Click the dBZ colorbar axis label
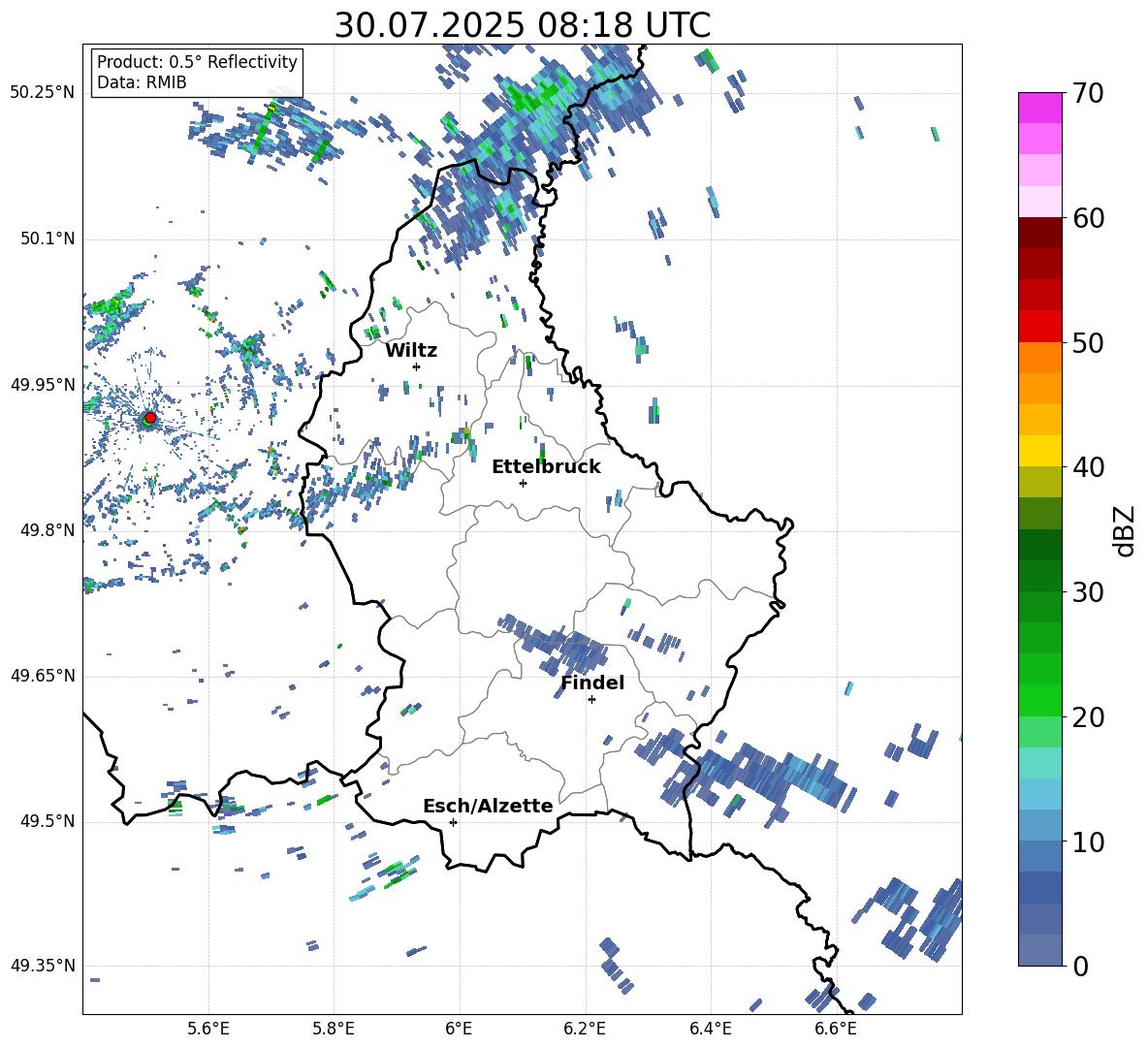Image resolution: width=1148 pixels, height=1048 pixels. [1126, 530]
